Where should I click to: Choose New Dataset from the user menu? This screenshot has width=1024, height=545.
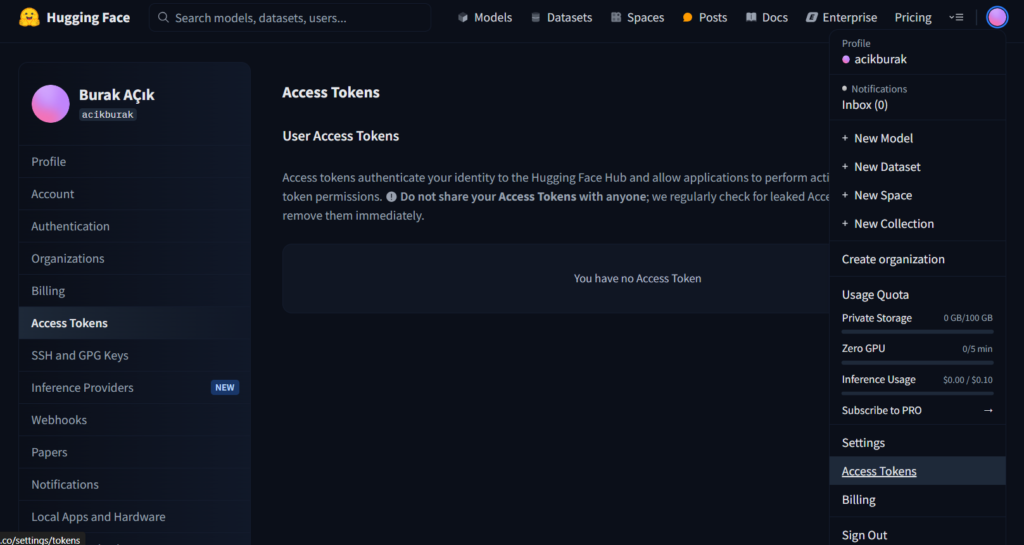(917, 167)
